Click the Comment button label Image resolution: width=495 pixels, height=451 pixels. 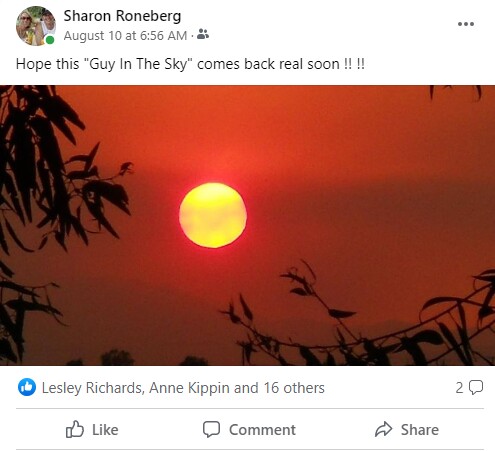point(262,430)
